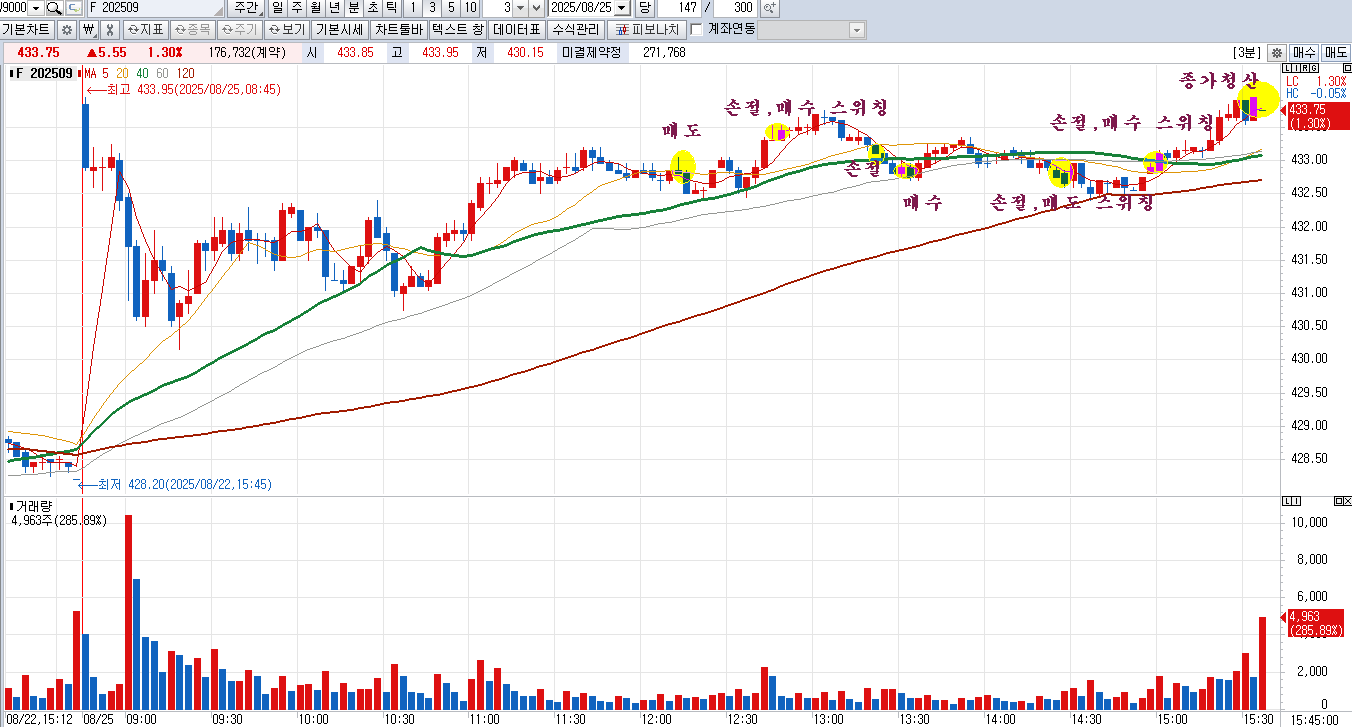Open chart settings gear next to 기본차트
Image resolution: width=1352 pixels, height=727 pixels.
click(67, 30)
